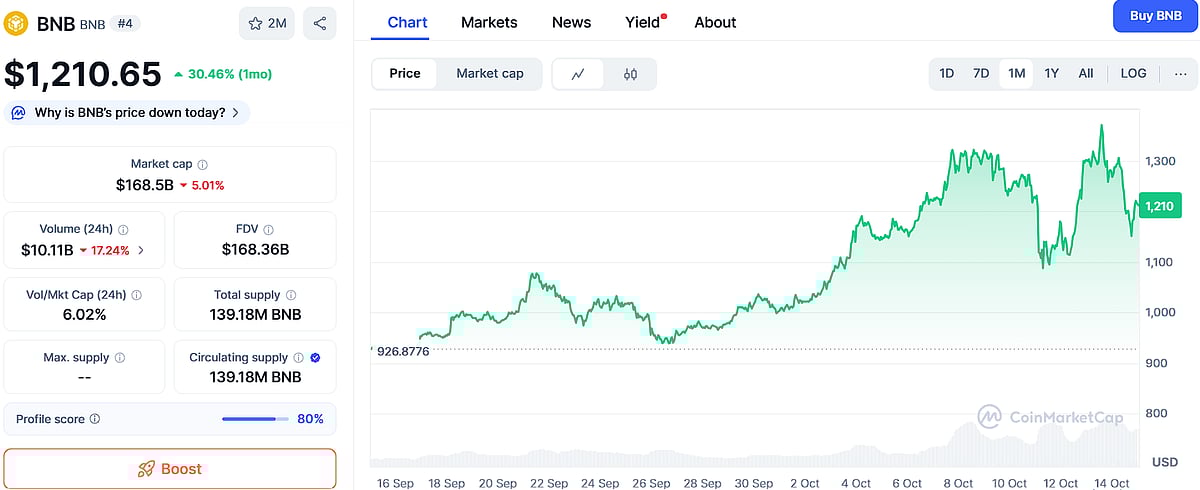Open Max. supply info icon
This screenshot has height=490, width=1200.
[x=120, y=358]
